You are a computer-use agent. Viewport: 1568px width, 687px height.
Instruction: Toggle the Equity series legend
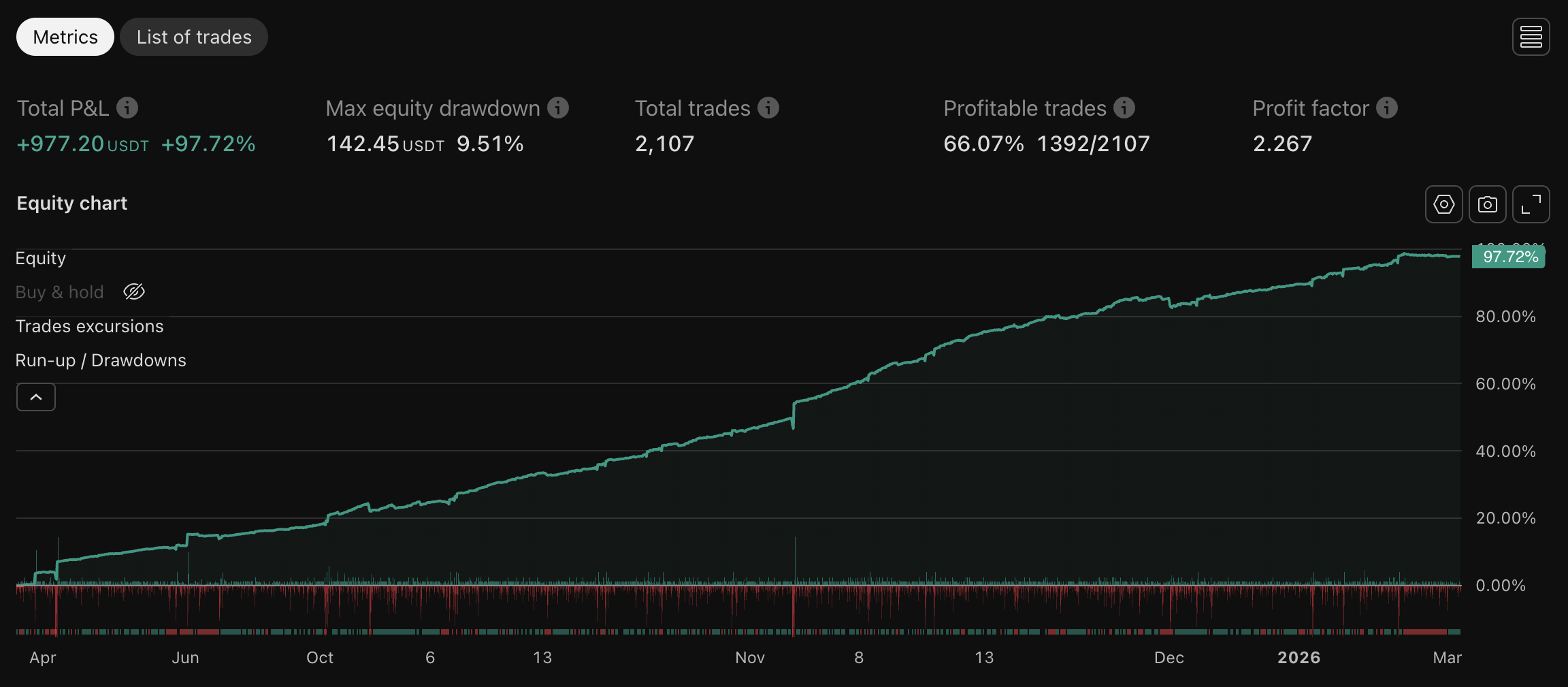point(41,258)
